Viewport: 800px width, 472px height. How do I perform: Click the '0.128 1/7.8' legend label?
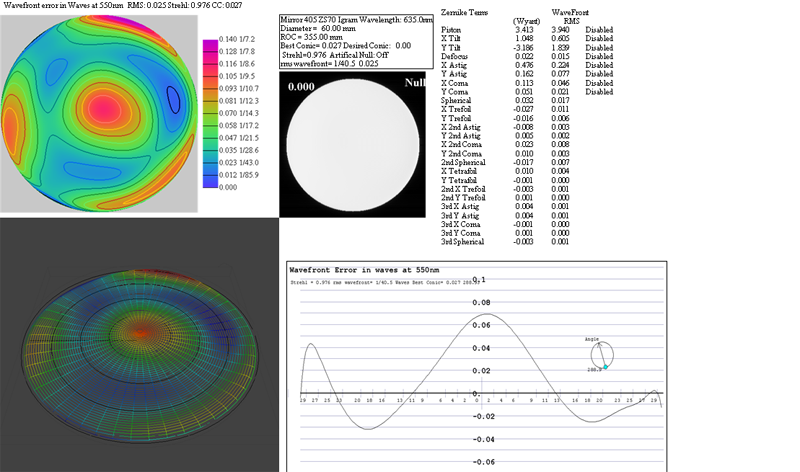coord(237,52)
